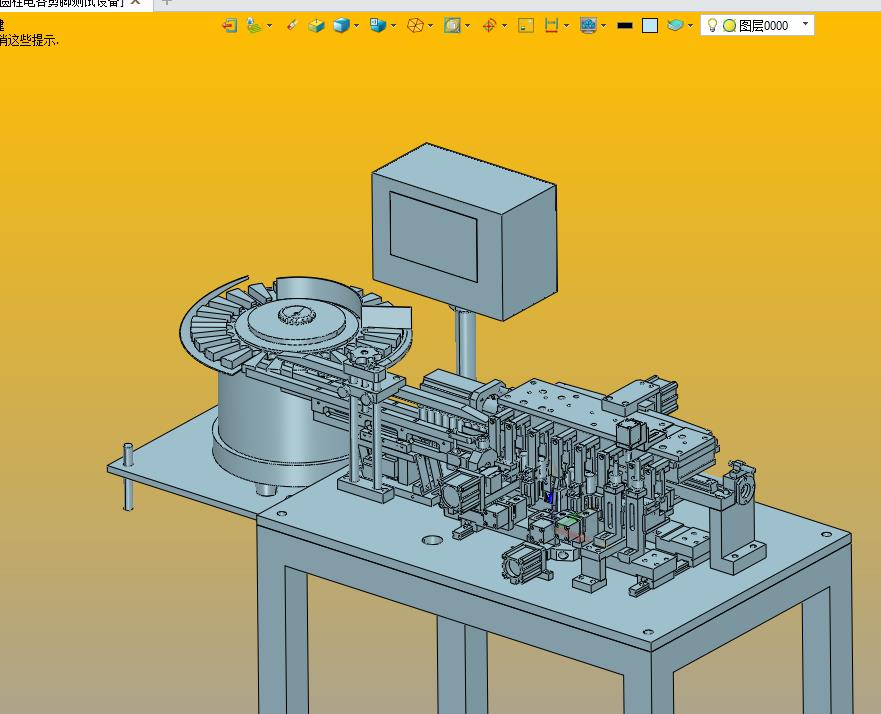Click the teal surface display icon
Screen dimensions: 881x714
click(675, 25)
